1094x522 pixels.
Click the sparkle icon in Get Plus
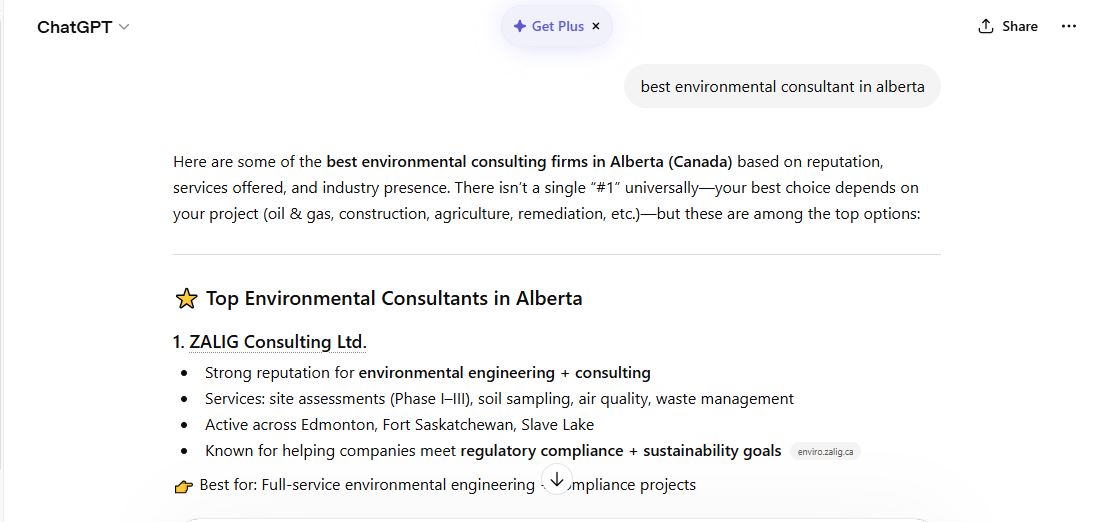519,26
